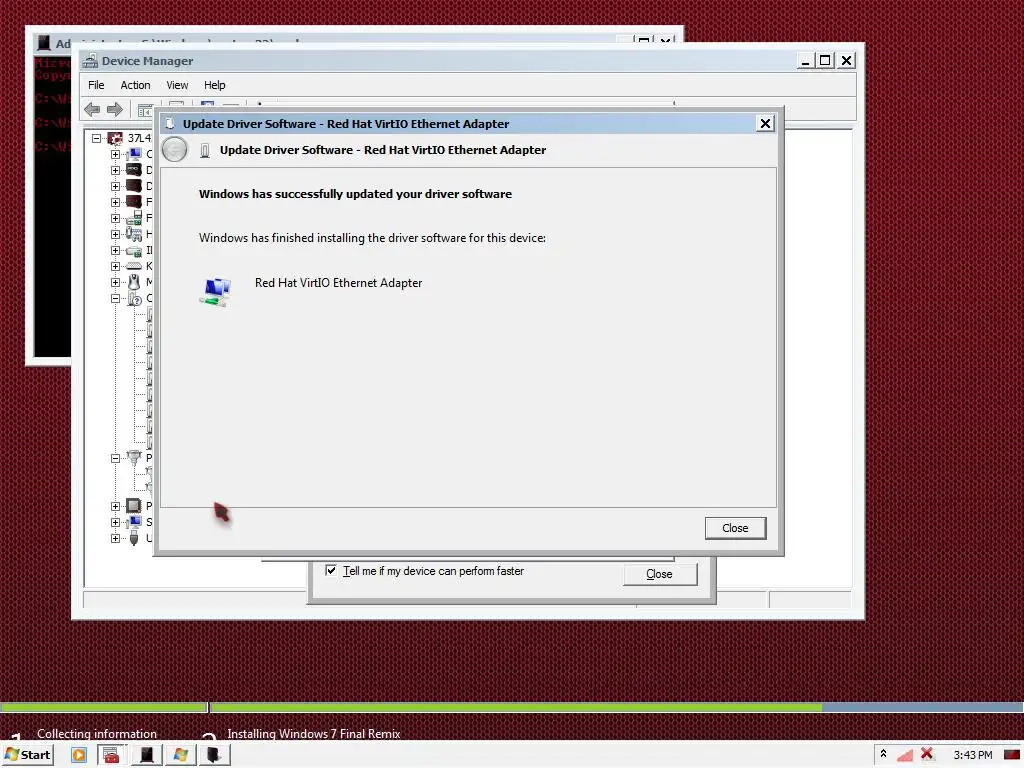Click the device icon beside the wizard heading

click(205, 150)
